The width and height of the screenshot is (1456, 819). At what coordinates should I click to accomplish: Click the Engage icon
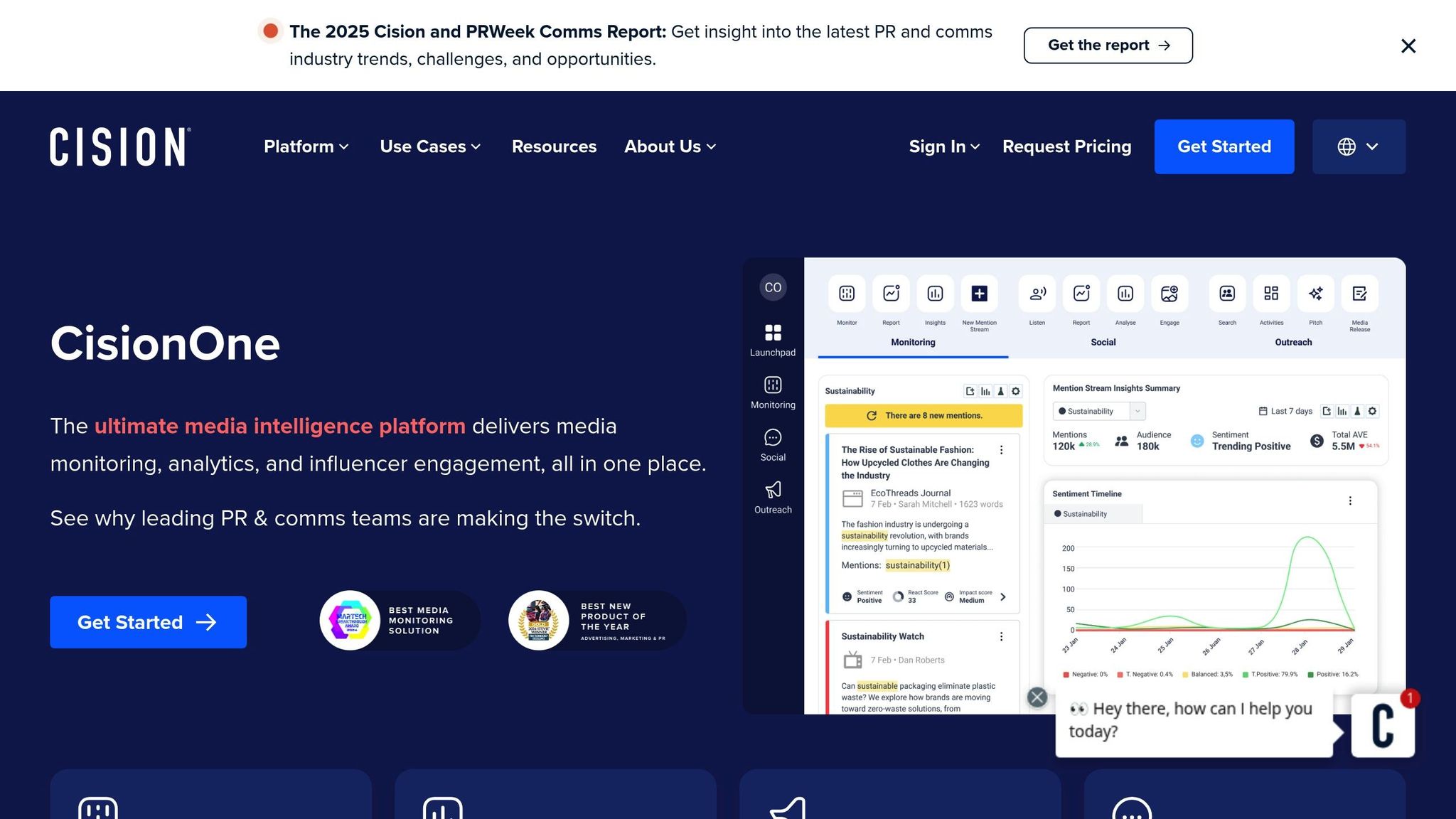pos(1169,294)
